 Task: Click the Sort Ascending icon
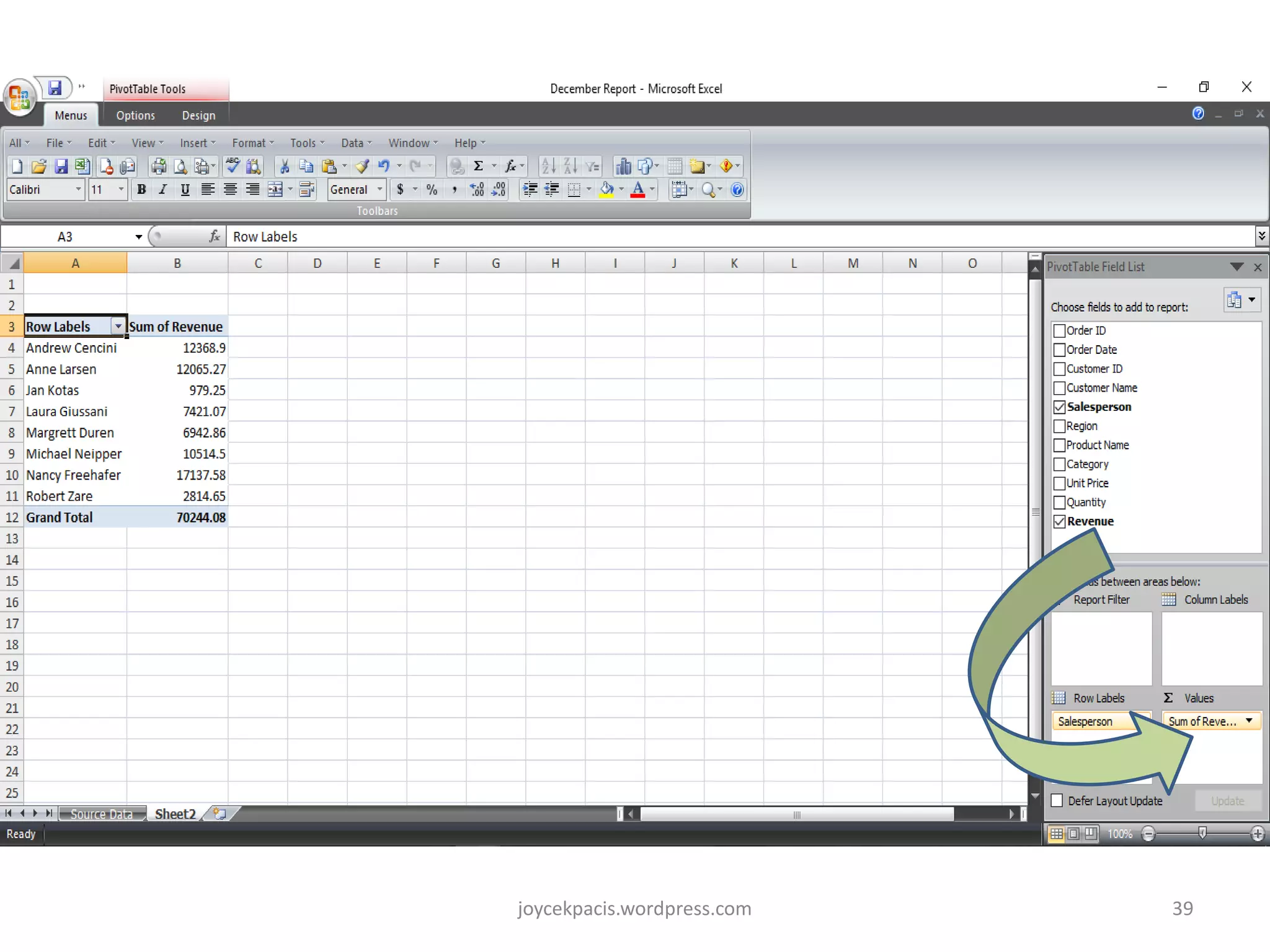click(548, 166)
